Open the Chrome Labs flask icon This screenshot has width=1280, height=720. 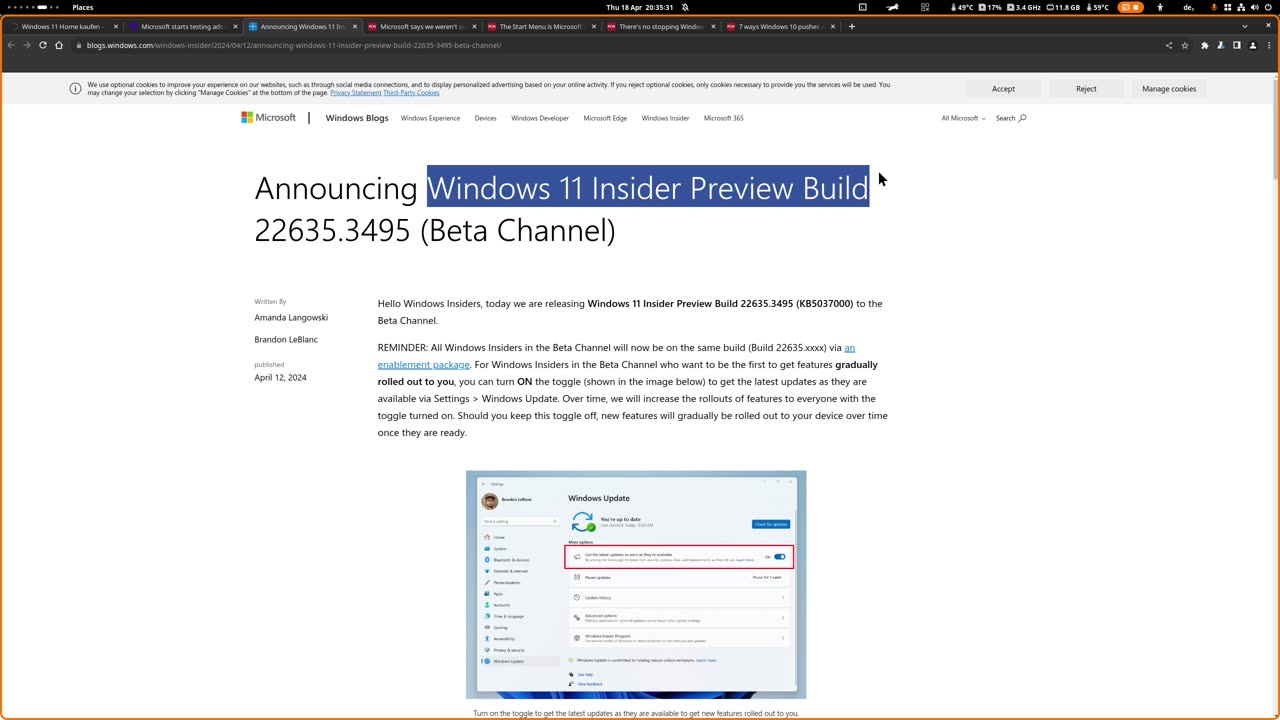tap(1220, 45)
